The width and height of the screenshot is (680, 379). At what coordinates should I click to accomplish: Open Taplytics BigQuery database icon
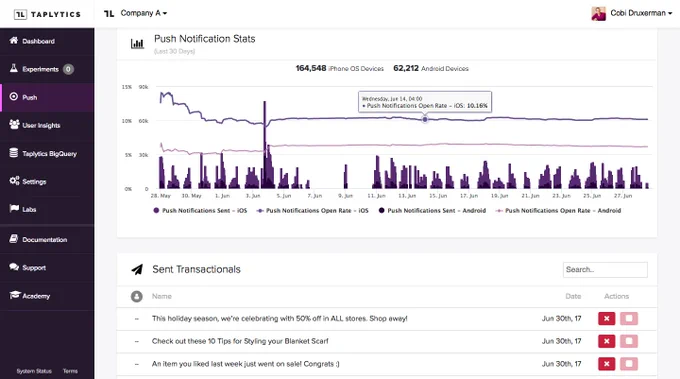(x=14, y=153)
